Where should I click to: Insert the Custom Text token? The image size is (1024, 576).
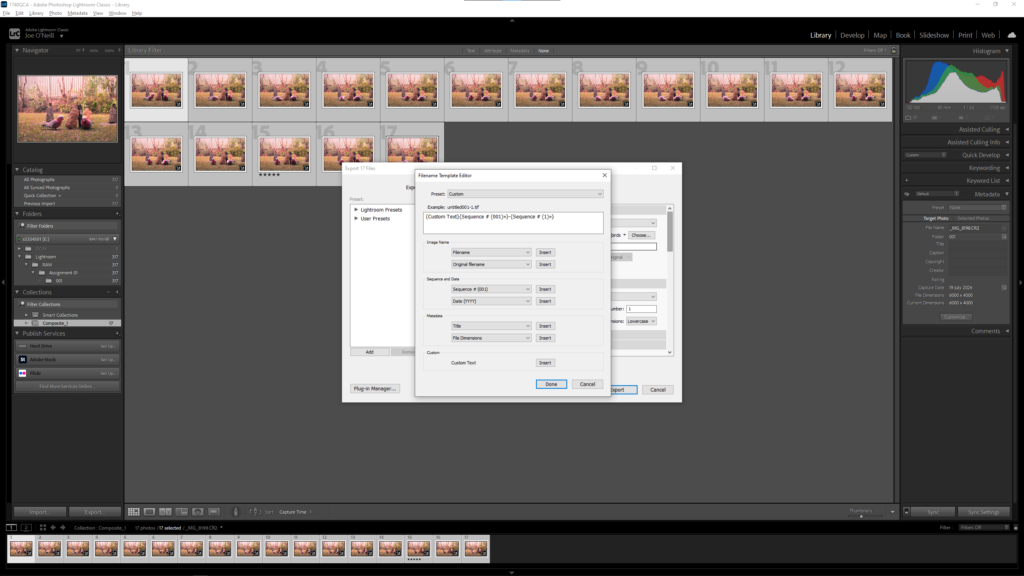pyautogui.click(x=545, y=362)
